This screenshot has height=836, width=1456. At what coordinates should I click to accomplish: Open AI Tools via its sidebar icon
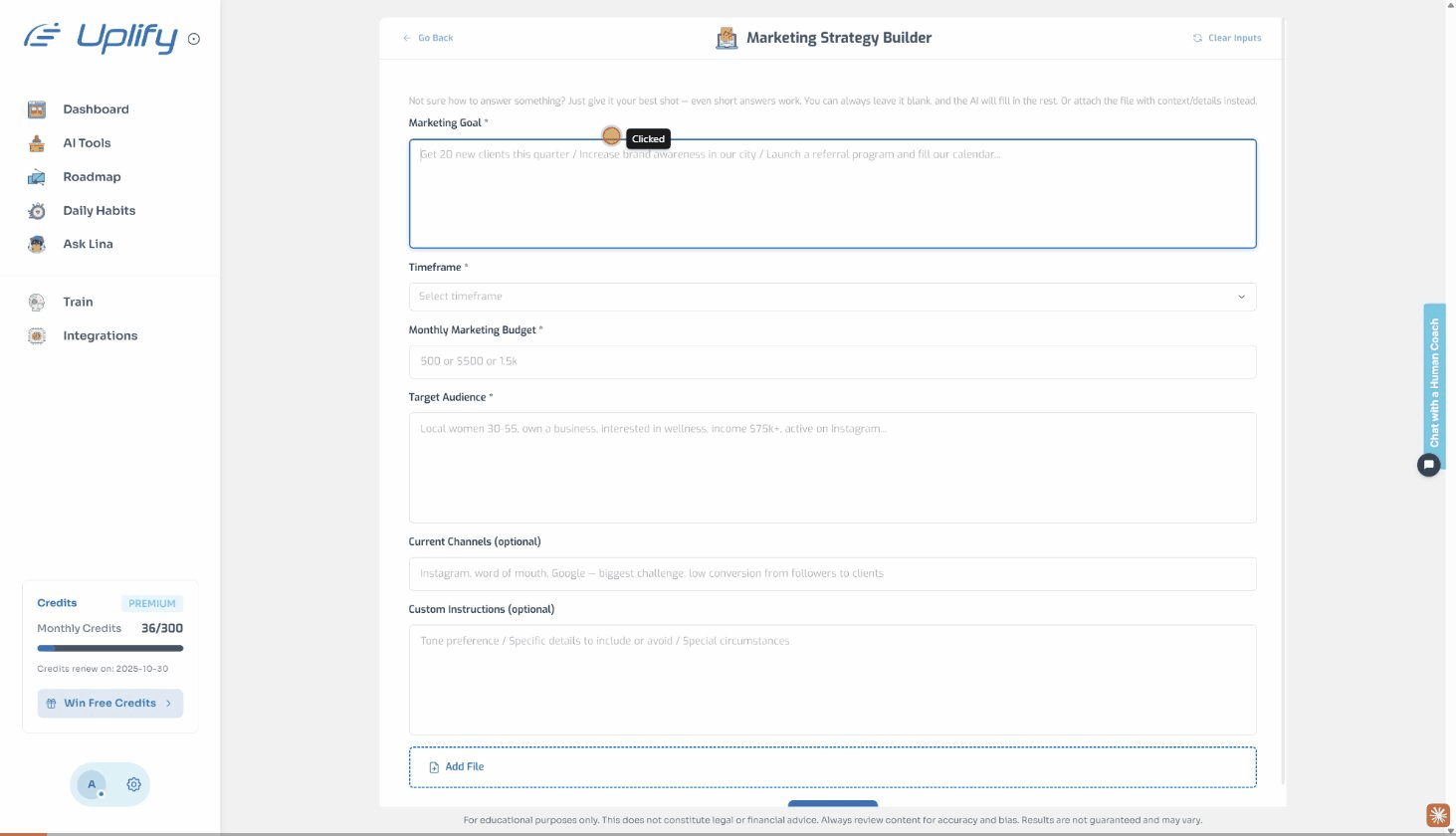(37, 143)
